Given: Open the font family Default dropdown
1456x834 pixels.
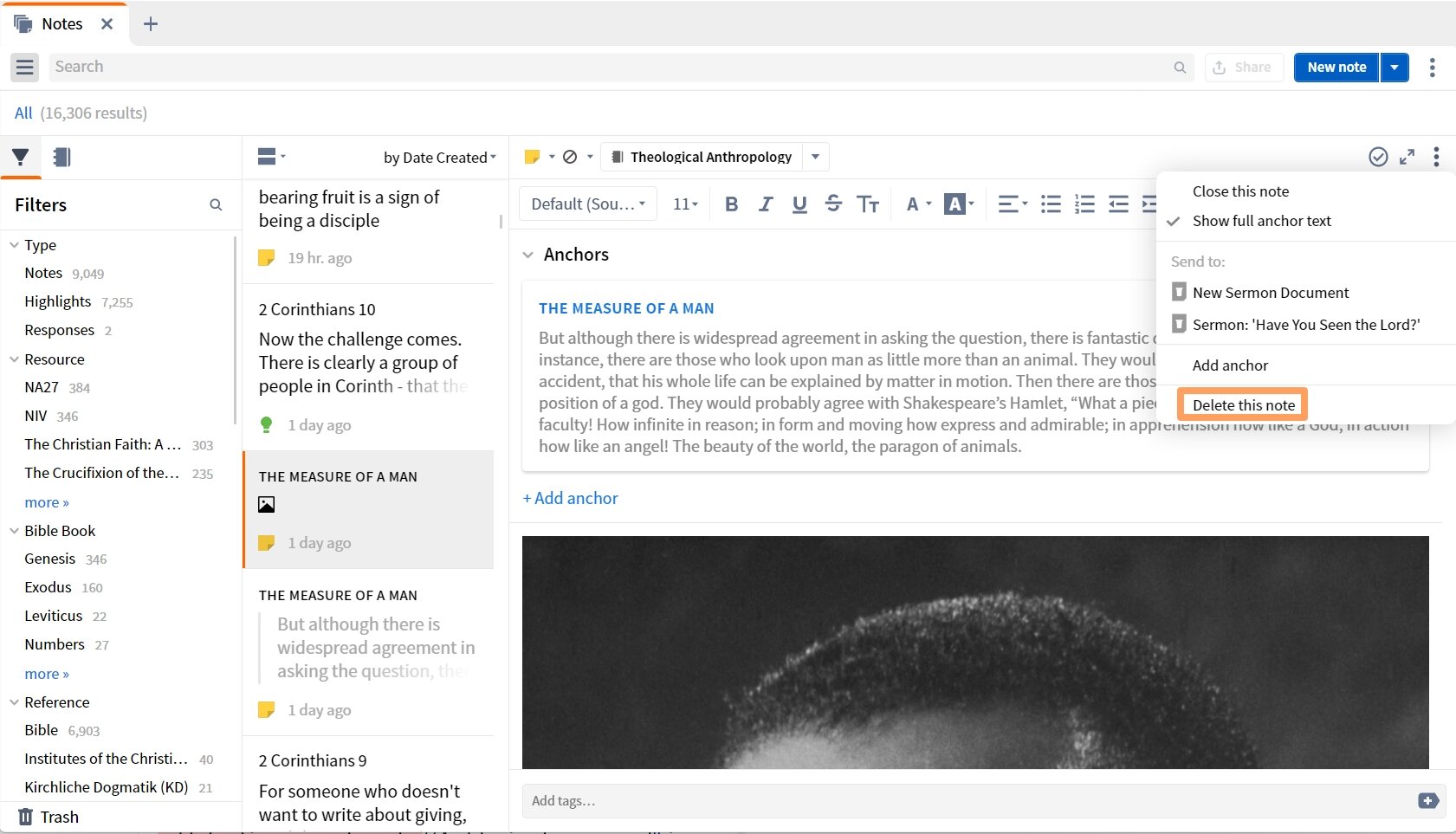Looking at the screenshot, I should 588,204.
